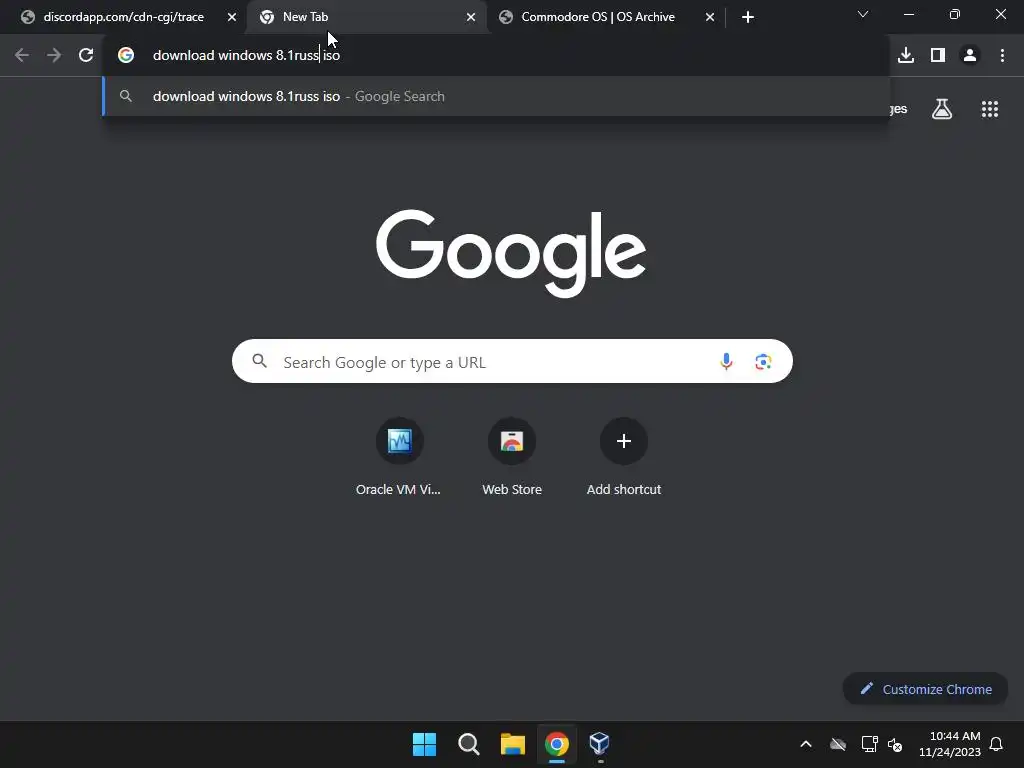Start voice search with microphone

tap(726, 361)
